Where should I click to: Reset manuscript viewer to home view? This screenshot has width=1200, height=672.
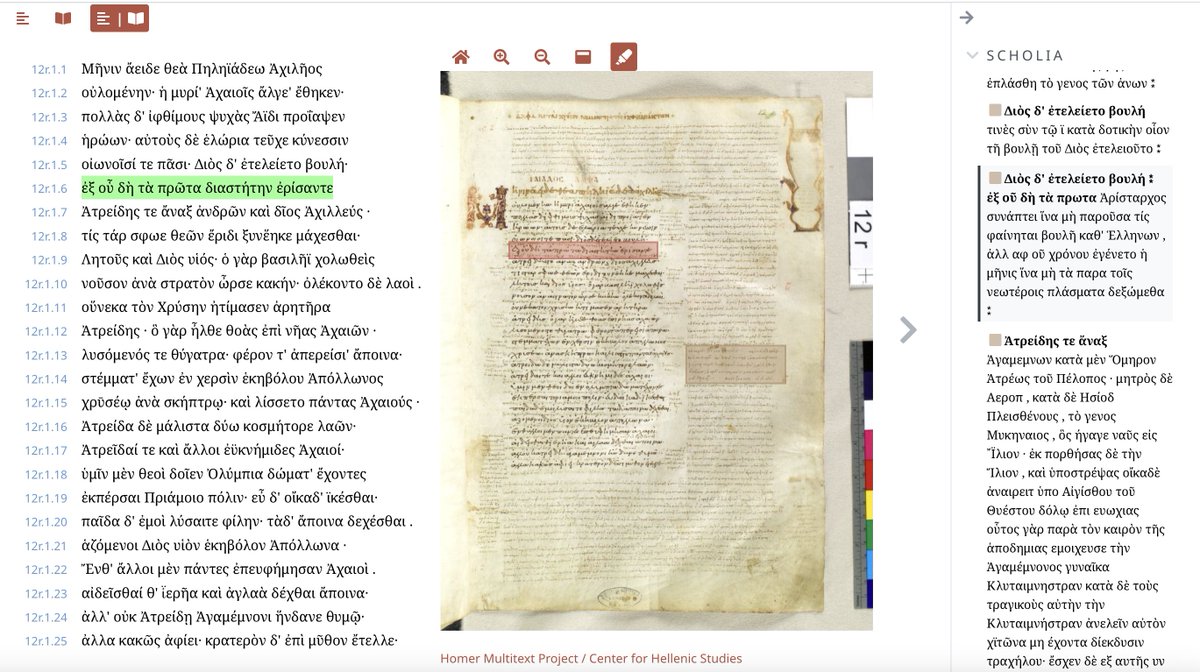pos(461,57)
